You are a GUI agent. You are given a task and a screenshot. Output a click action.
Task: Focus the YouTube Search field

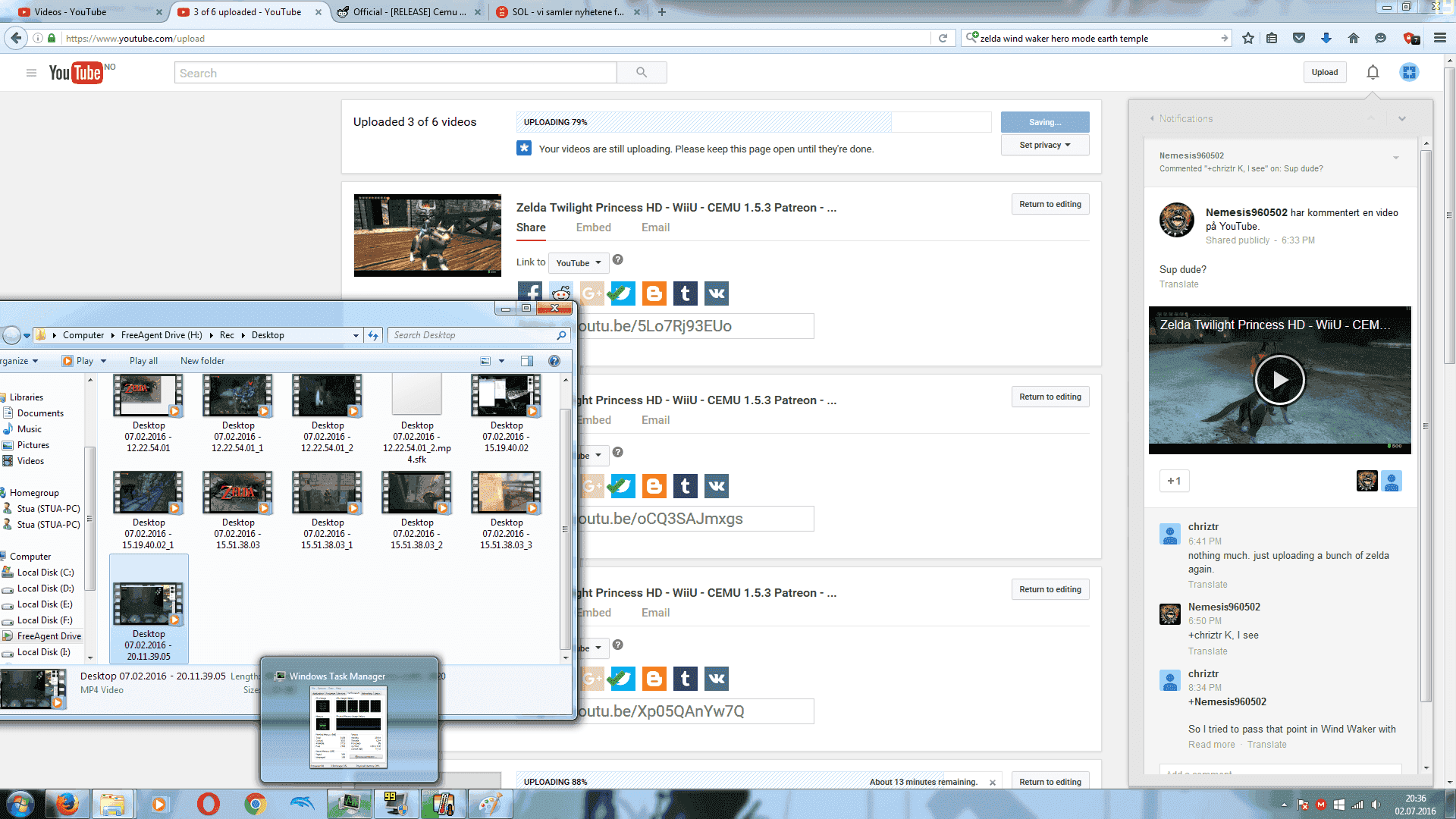[395, 73]
